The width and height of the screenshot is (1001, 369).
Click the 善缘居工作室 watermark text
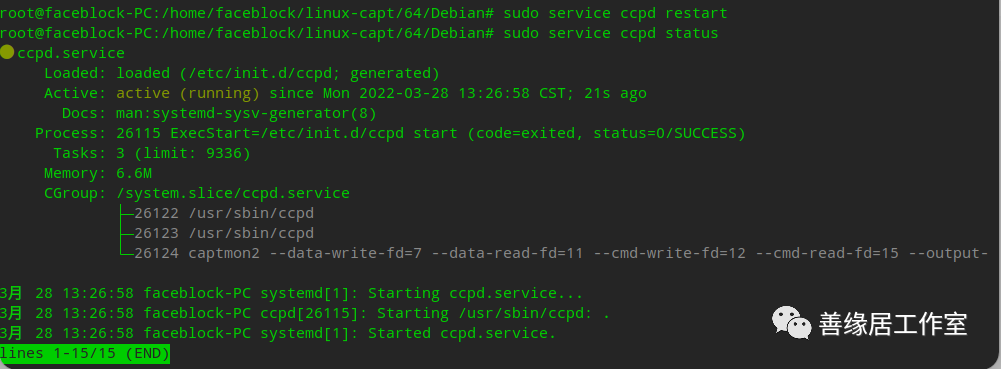pos(892,324)
